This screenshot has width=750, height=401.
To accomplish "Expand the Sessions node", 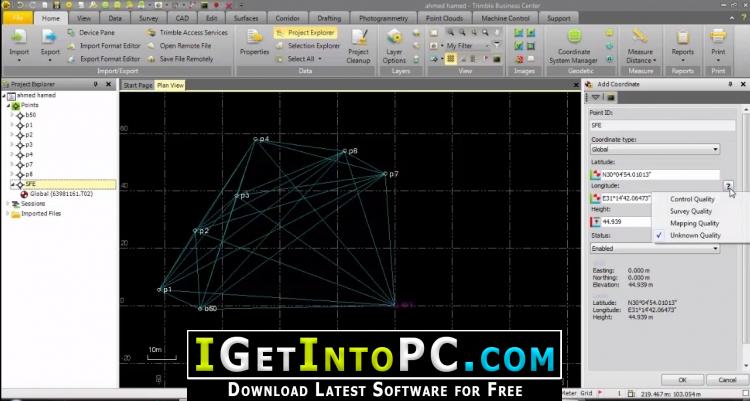I will [x=7, y=203].
